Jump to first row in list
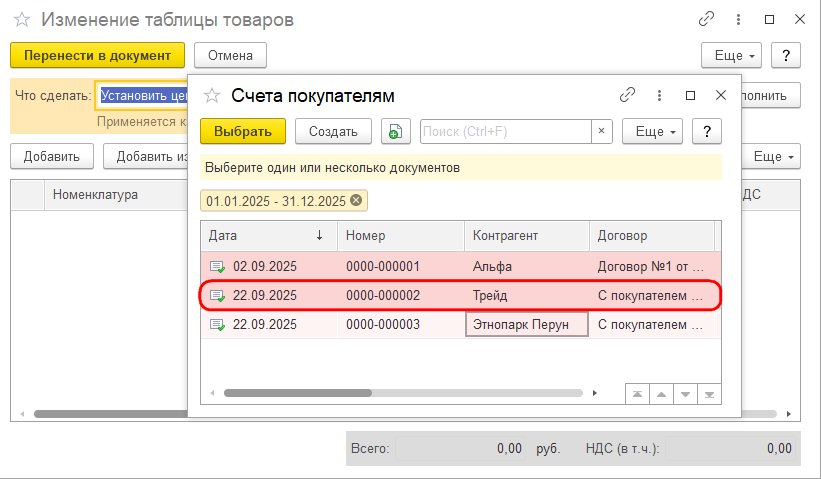 tap(637, 394)
